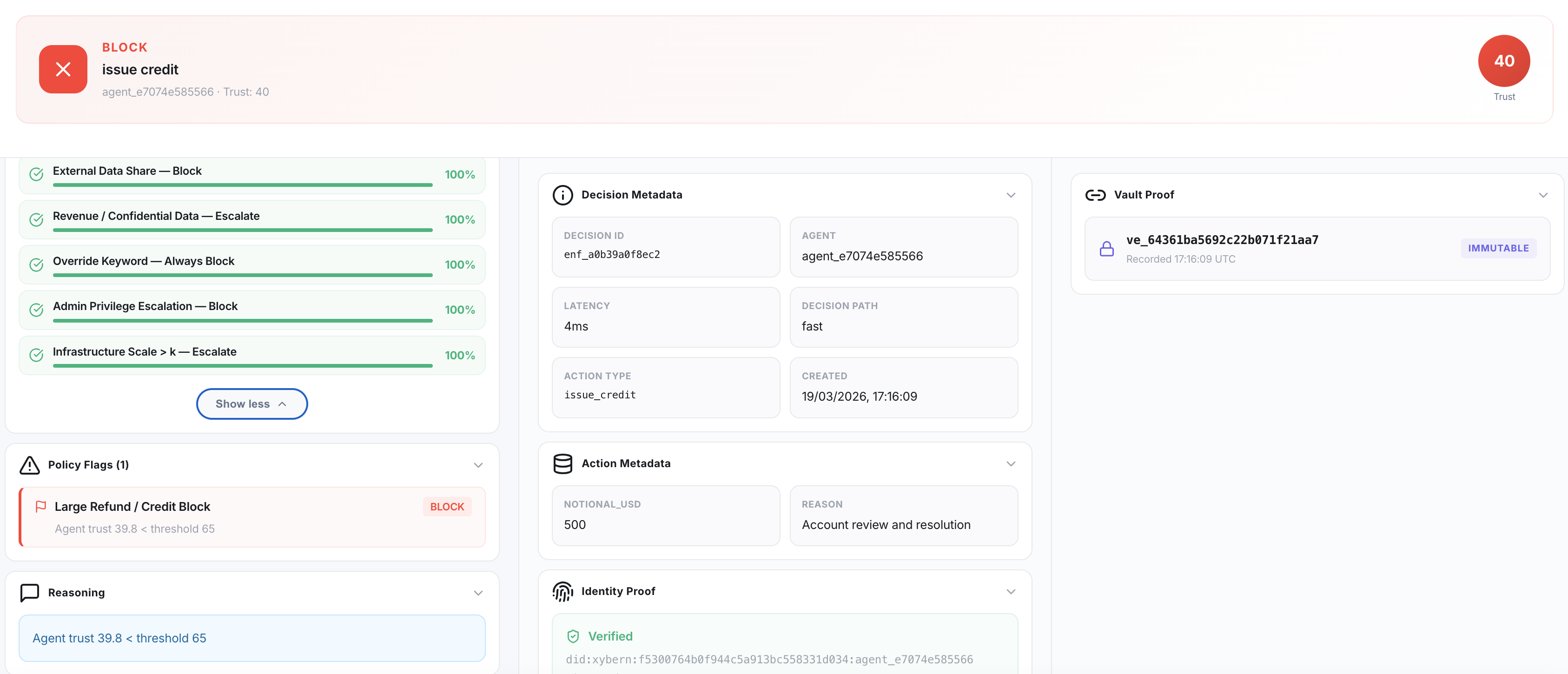1568x674 pixels.
Task: Click the flag icon on Large Refund / Credit Block
Action: pos(41,506)
